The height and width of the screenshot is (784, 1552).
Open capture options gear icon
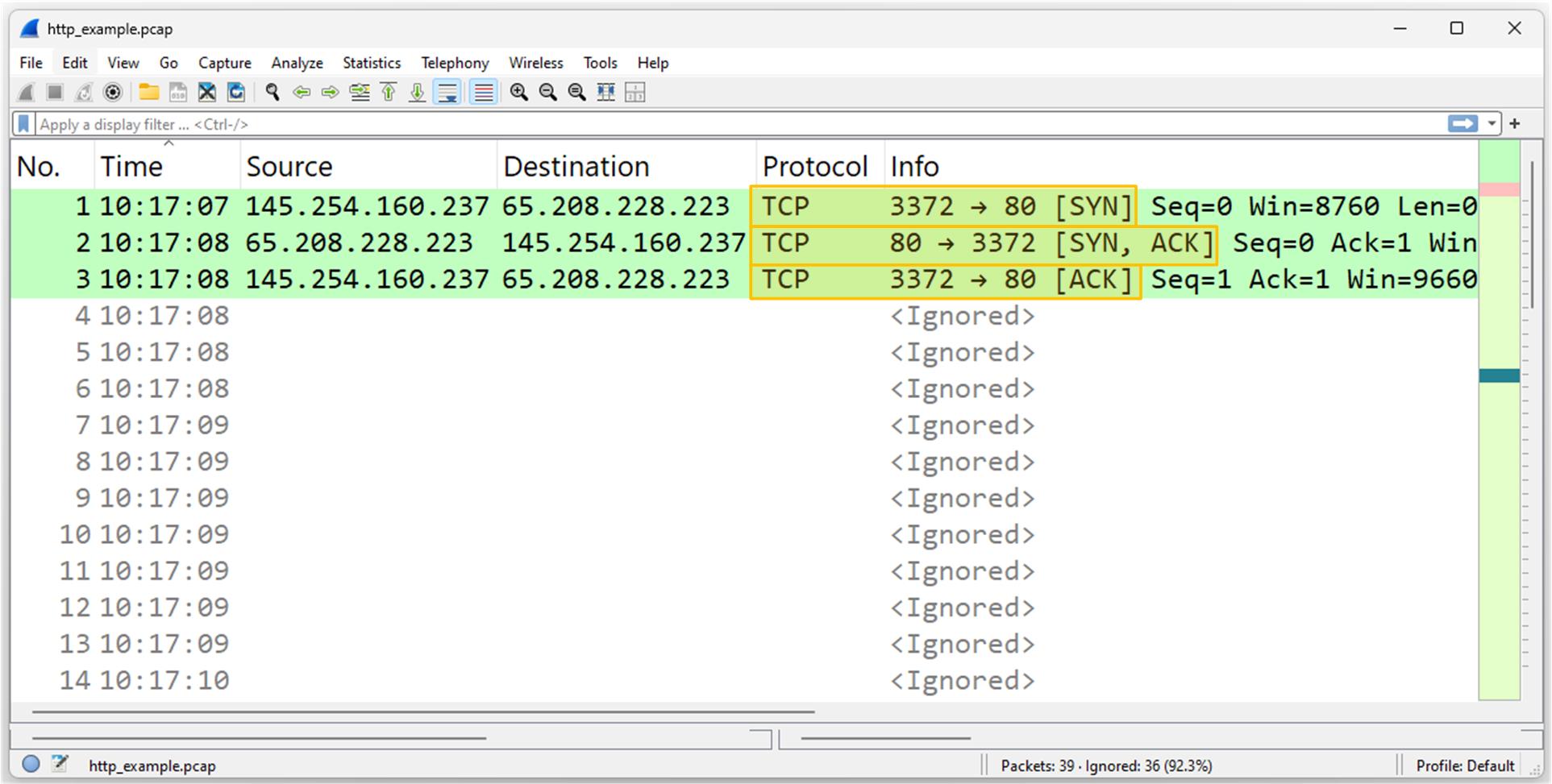point(113,93)
